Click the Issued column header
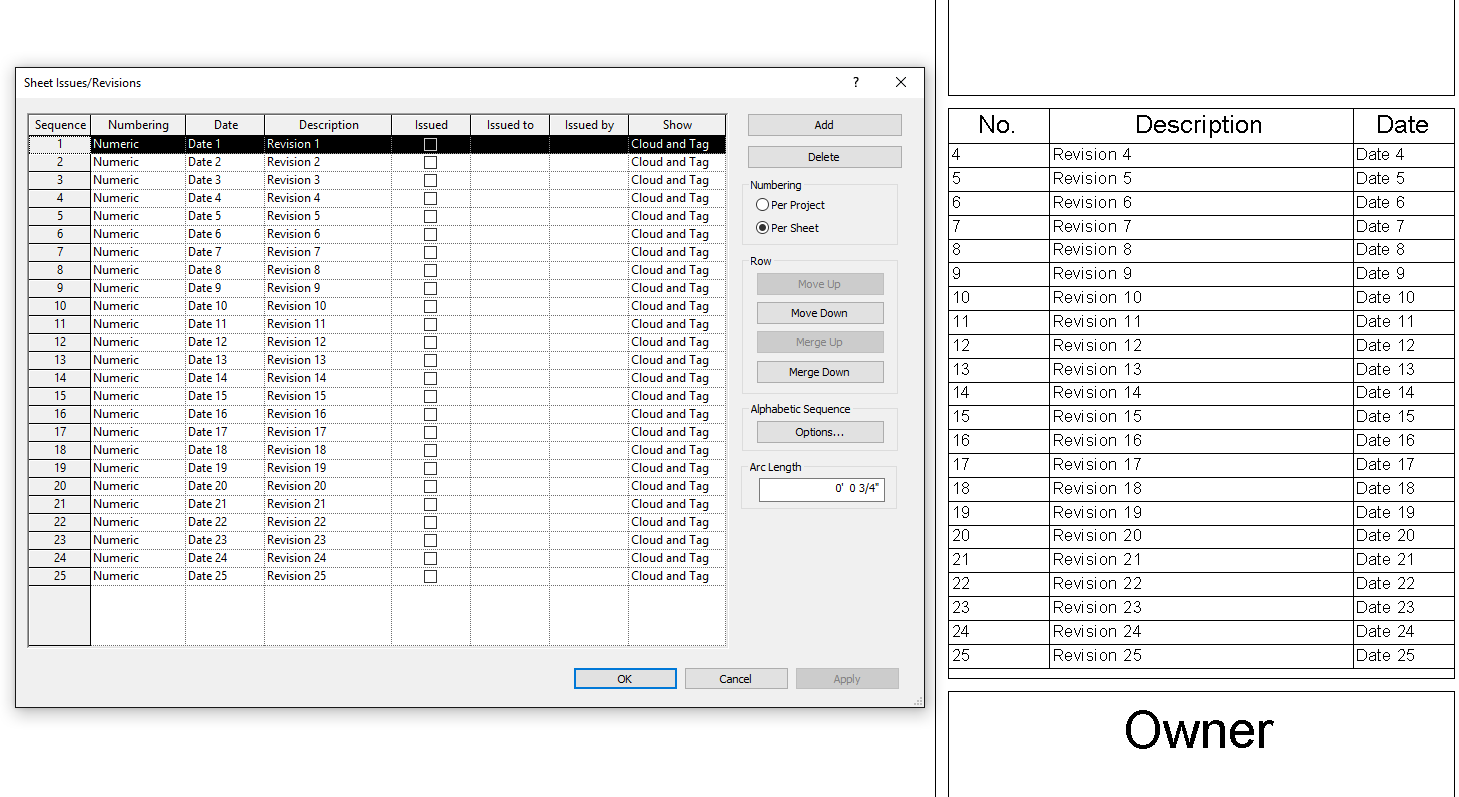Viewport: 1459px width, 797px height. [x=431, y=125]
